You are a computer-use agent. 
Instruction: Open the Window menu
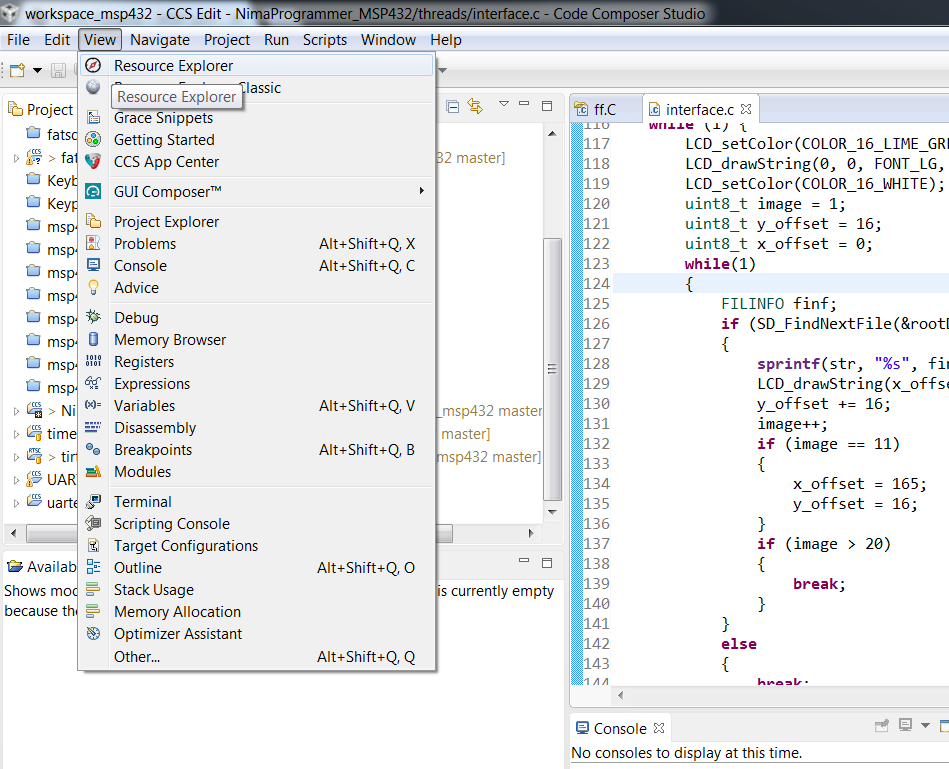(x=389, y=40)
